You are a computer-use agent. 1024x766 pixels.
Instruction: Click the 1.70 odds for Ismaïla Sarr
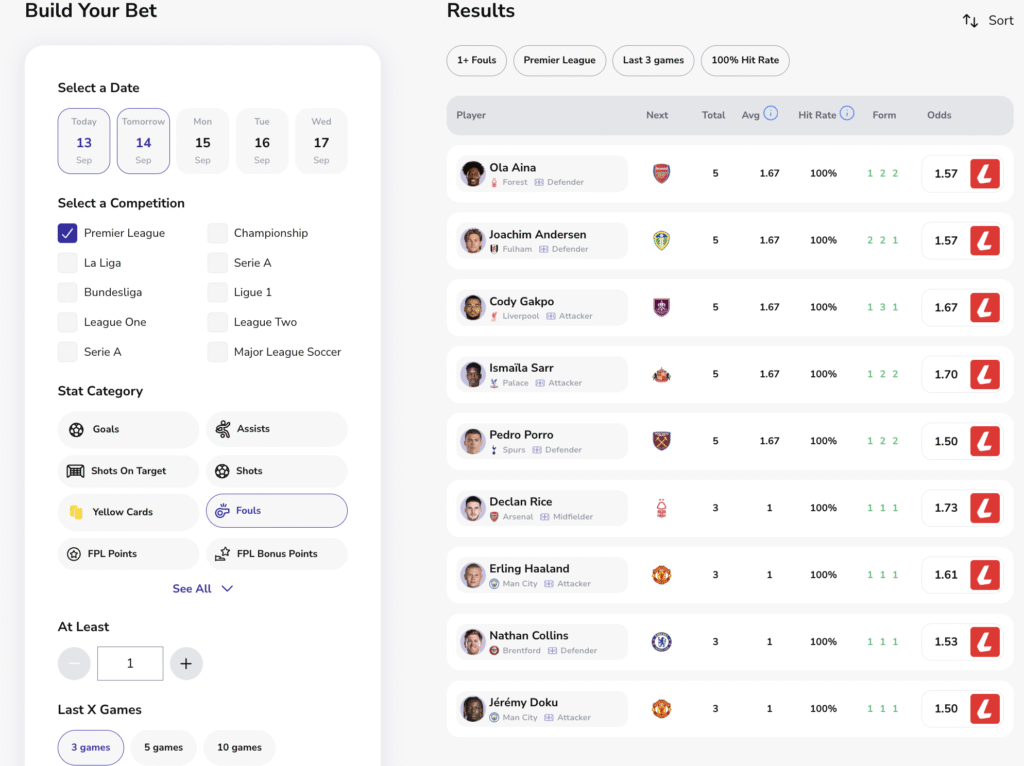coord(945,375)
